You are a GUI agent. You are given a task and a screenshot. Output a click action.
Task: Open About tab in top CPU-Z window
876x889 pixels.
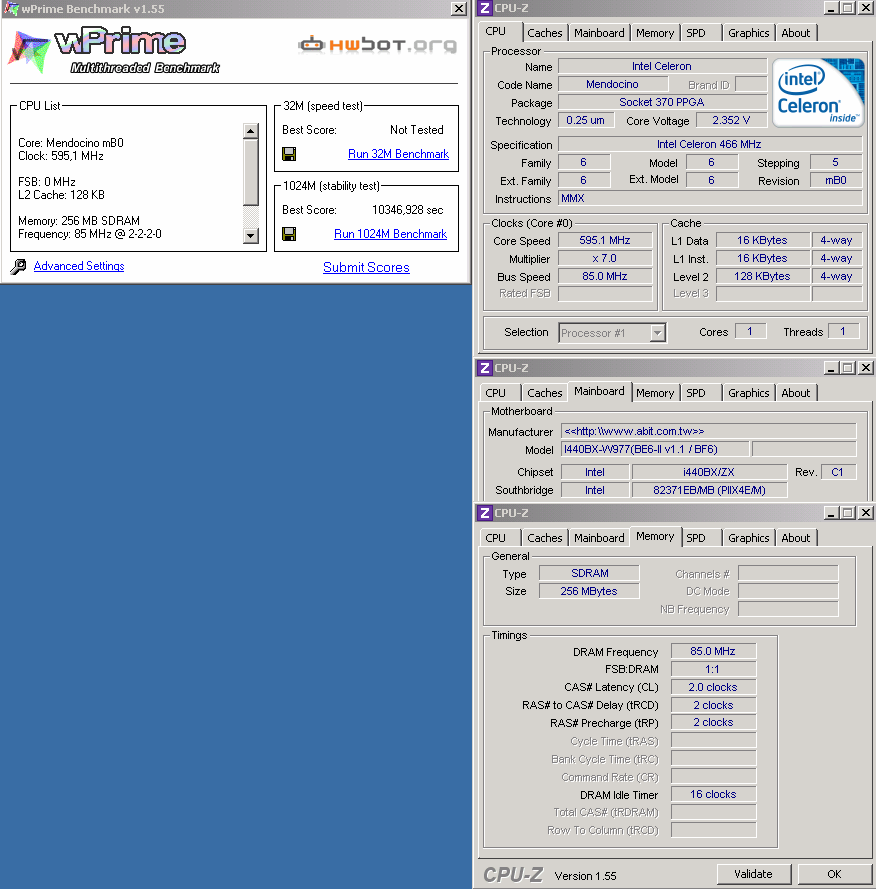tap(795, 33)
